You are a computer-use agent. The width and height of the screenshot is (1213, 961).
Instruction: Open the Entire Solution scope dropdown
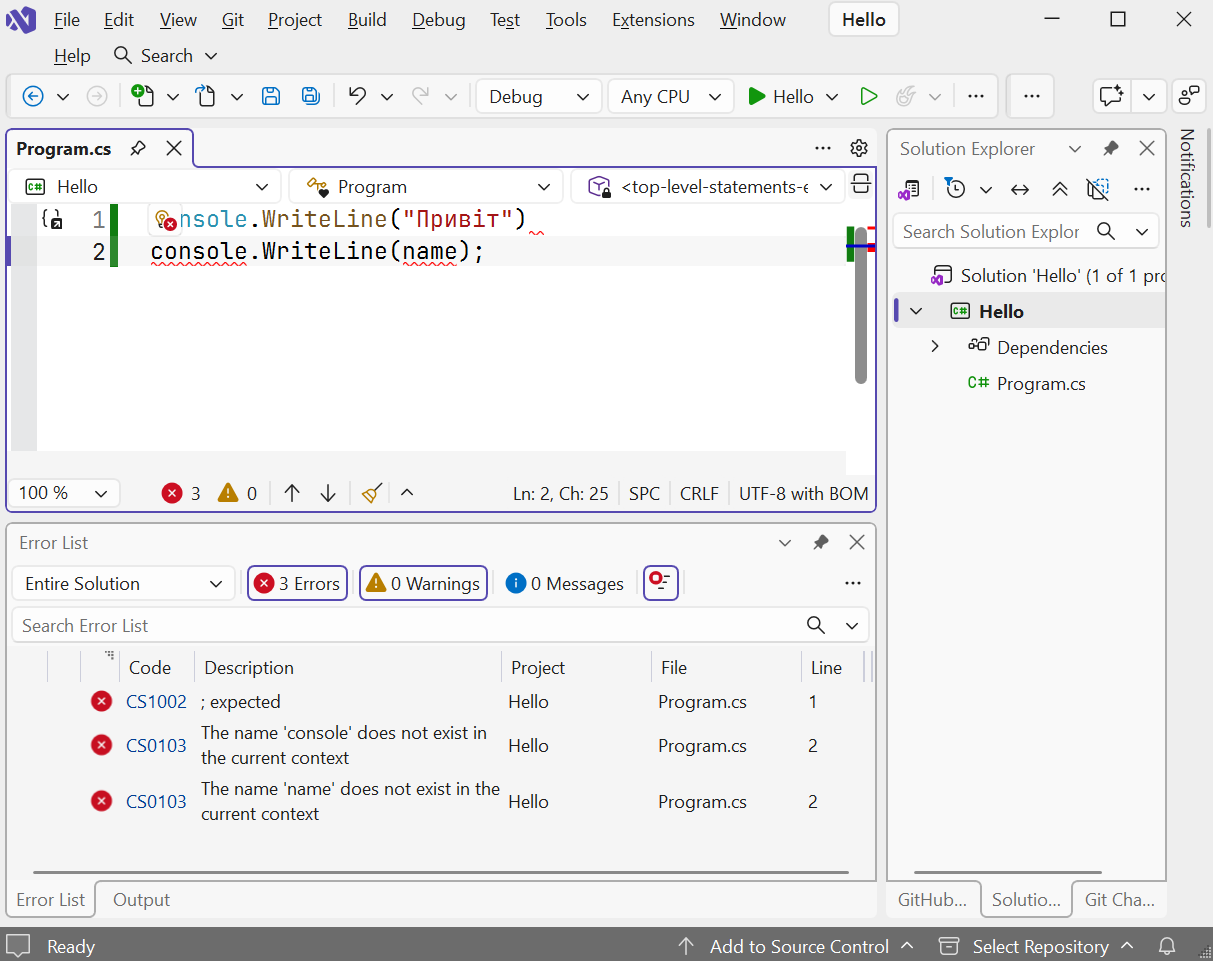click(x=123, y=583)
